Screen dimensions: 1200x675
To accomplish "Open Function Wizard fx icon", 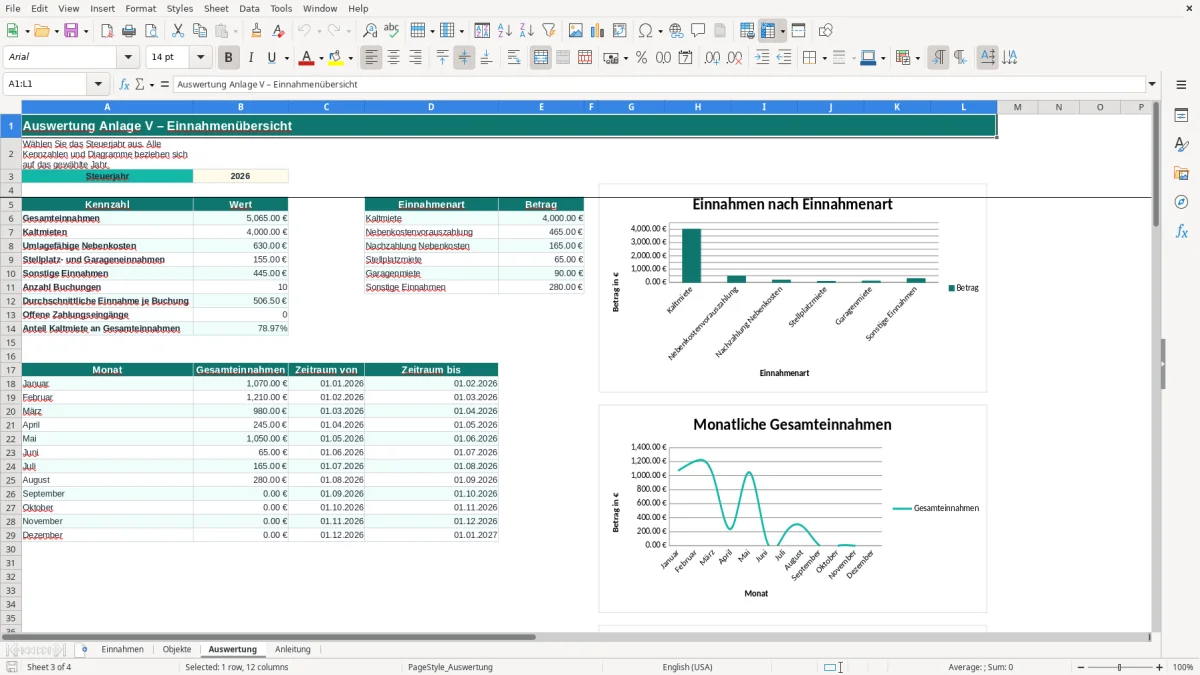I will pyautogui.click(x=124, y=84).
